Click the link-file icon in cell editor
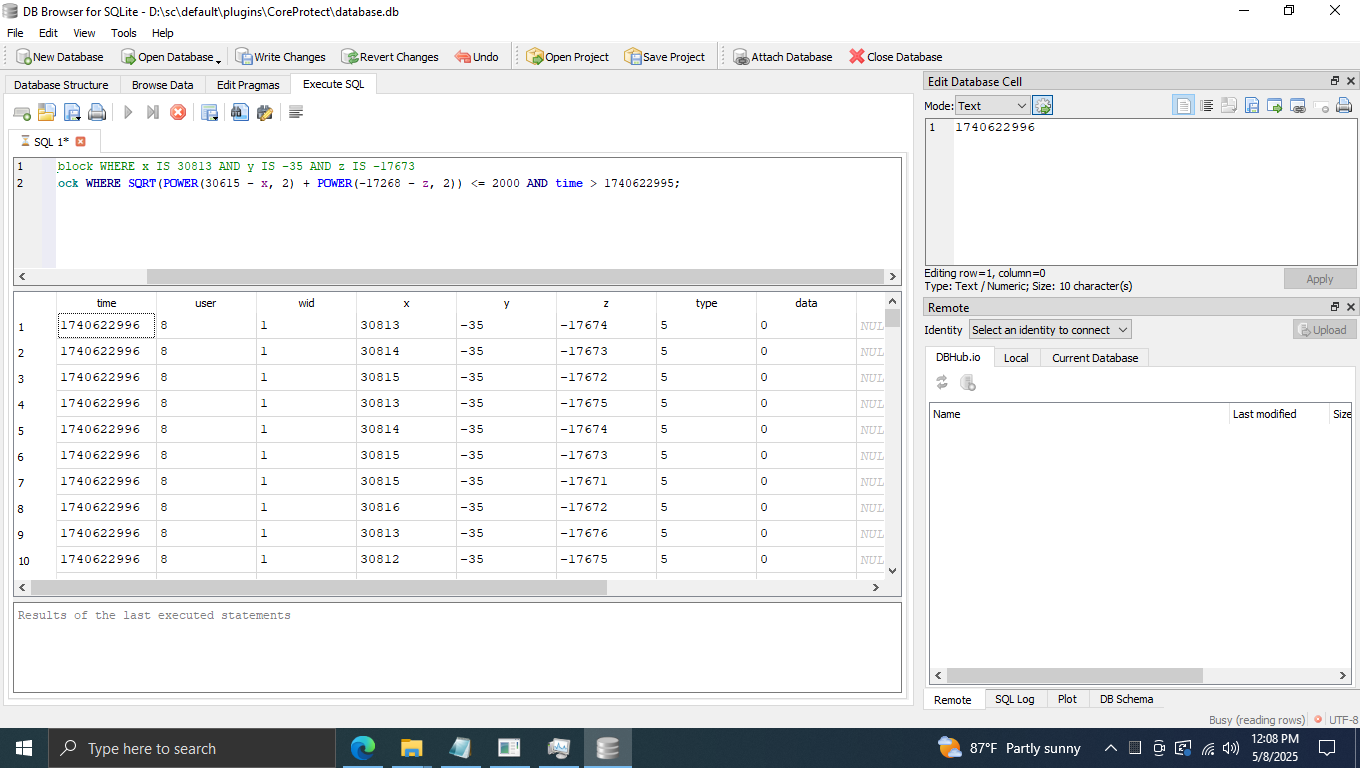Screen dimensions: 1360x768 1298,105
